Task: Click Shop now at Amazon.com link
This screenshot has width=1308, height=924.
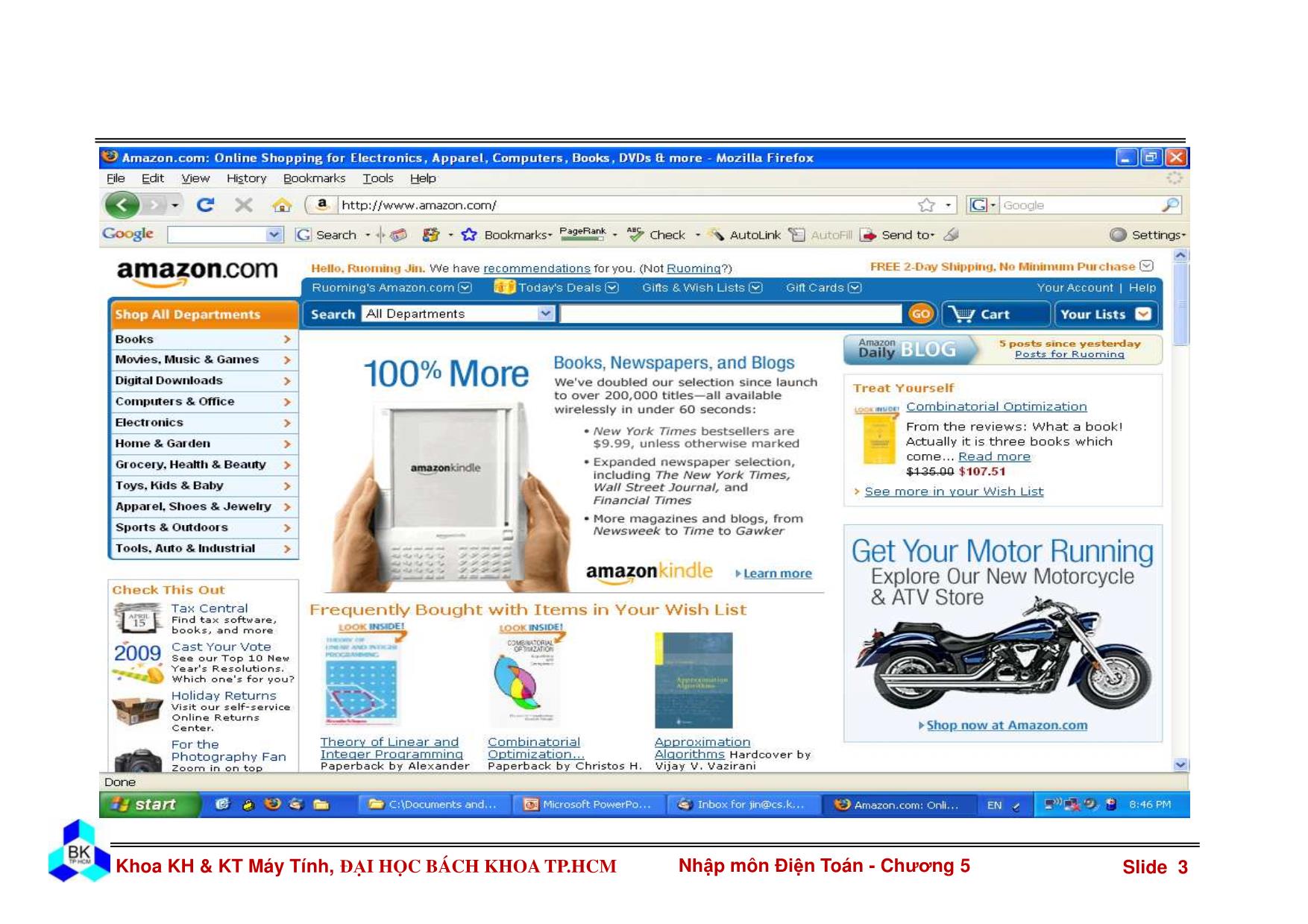Action: click(x=1007, y=726)
